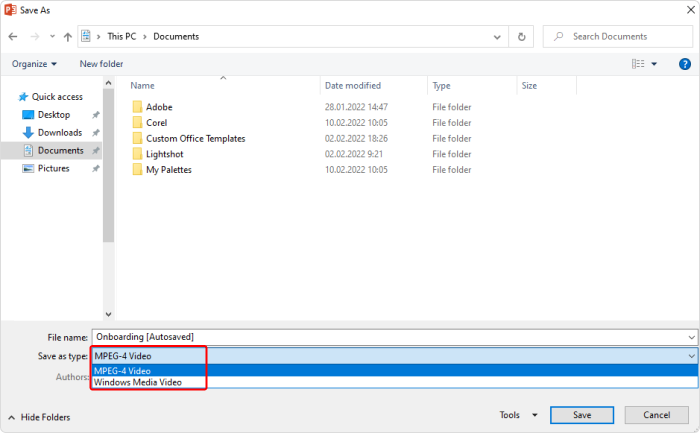Select the Adobe folder
Viewport: 700px width, 433px height.
pyautogui.click(x=159, y=107)
